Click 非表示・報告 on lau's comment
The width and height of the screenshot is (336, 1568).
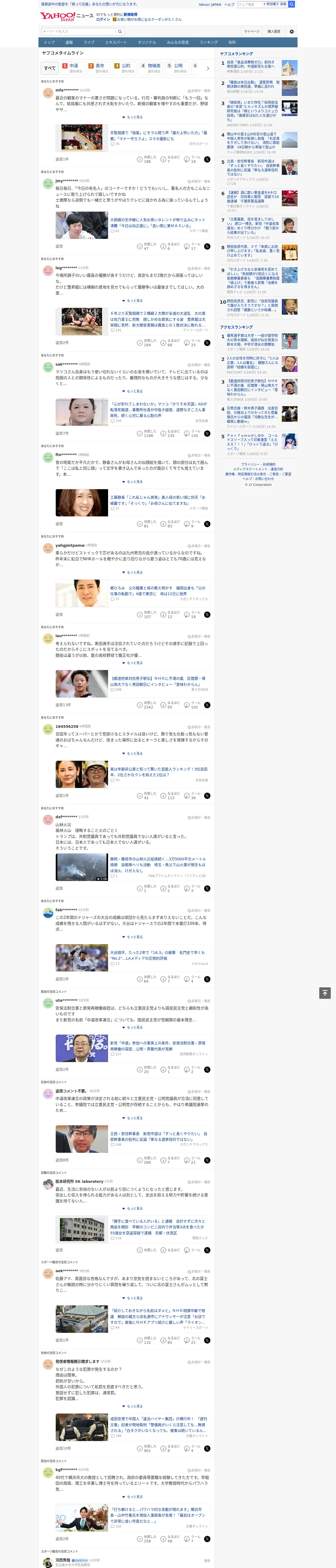click(199, 636)
